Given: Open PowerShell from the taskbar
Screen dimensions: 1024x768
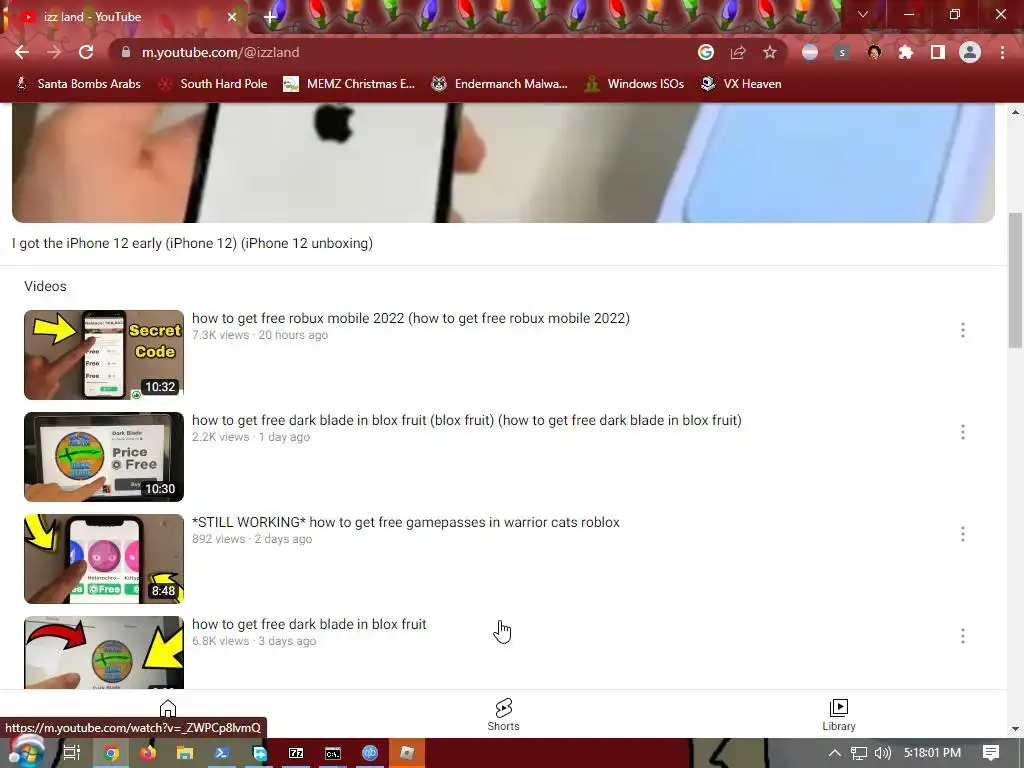Looking at the screenshot, I should [x=222, y=753].
